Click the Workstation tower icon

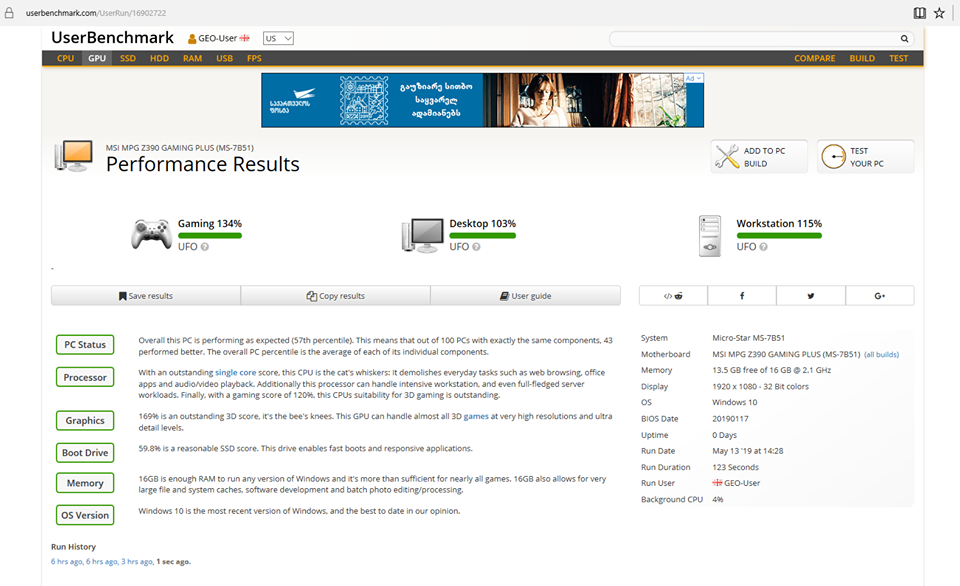pos(710,236)
